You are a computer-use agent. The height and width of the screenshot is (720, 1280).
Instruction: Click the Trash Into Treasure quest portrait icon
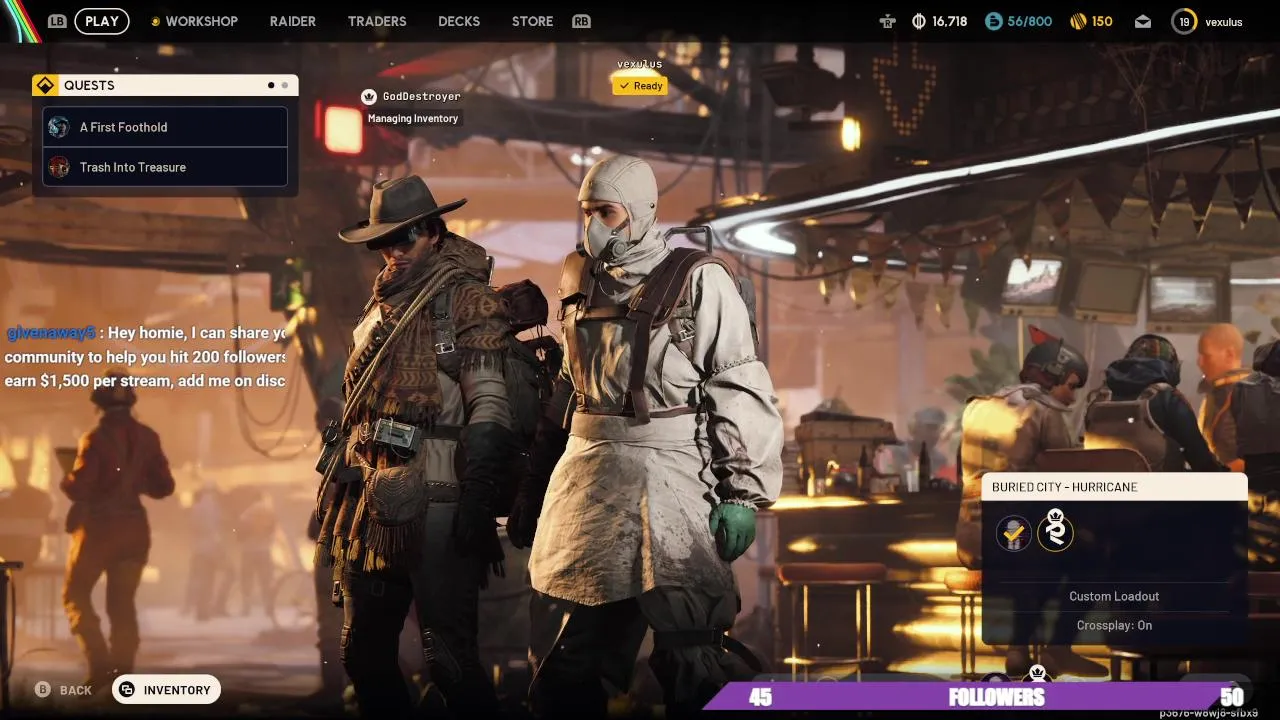[x=59, y=167]
